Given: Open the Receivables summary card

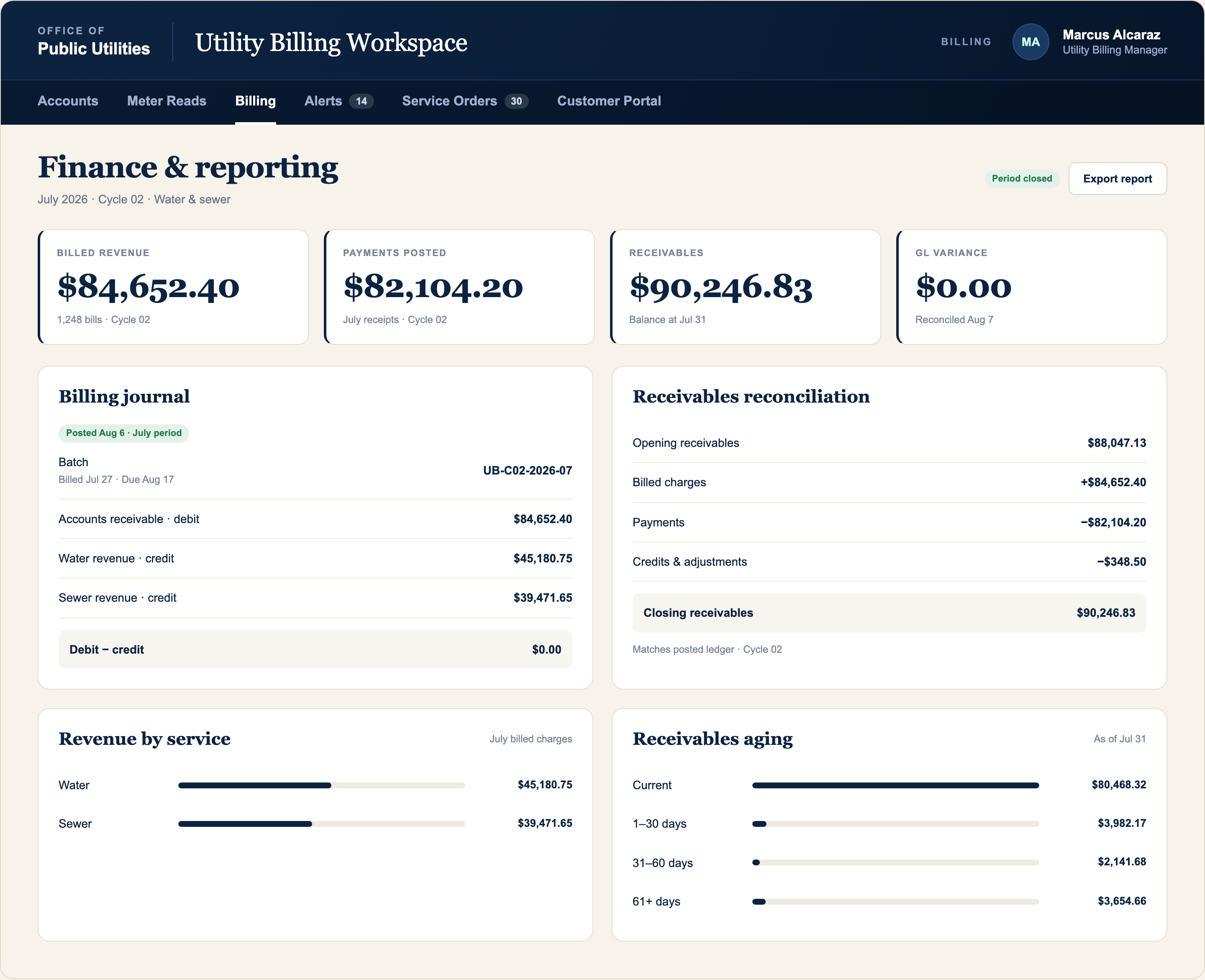Looking at the screenshot, I should [746, 287].
